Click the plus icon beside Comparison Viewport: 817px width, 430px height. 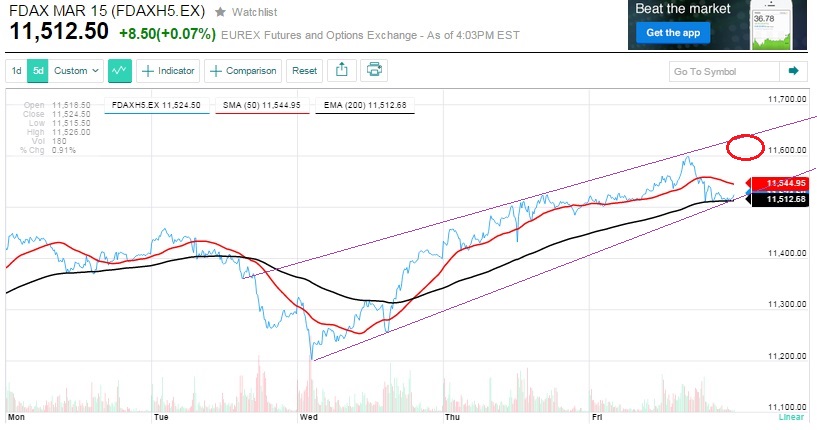click(216, 71)
